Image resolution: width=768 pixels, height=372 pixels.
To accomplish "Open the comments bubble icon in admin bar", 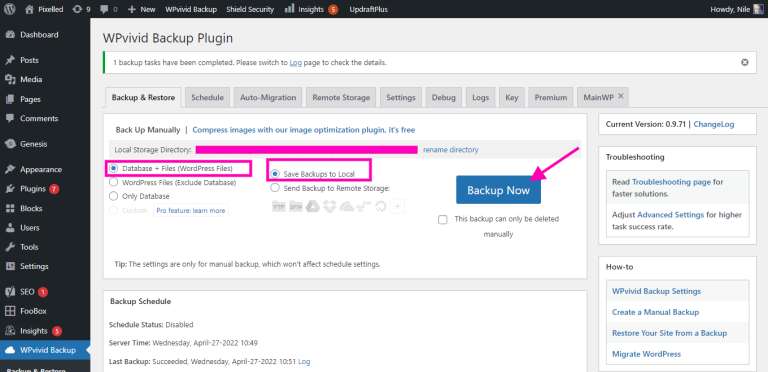I will click(x=105, y=9).
